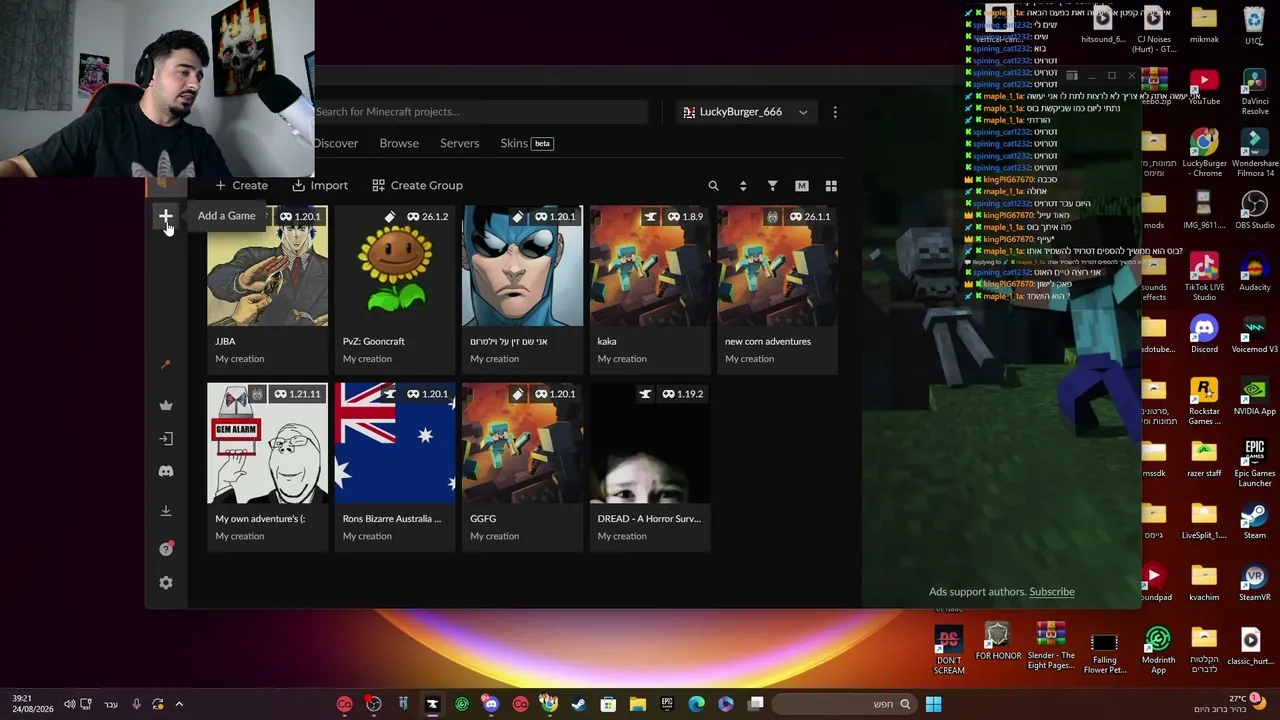Open CurseForge settings gear

(x=166, y=583)
